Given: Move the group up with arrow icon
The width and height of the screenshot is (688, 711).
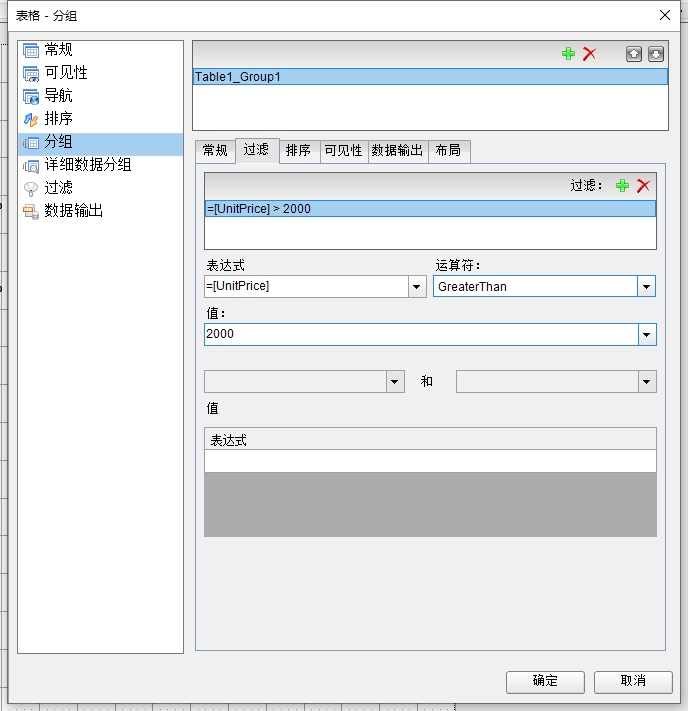Looking at the screenshot, I should coord(634,54).
